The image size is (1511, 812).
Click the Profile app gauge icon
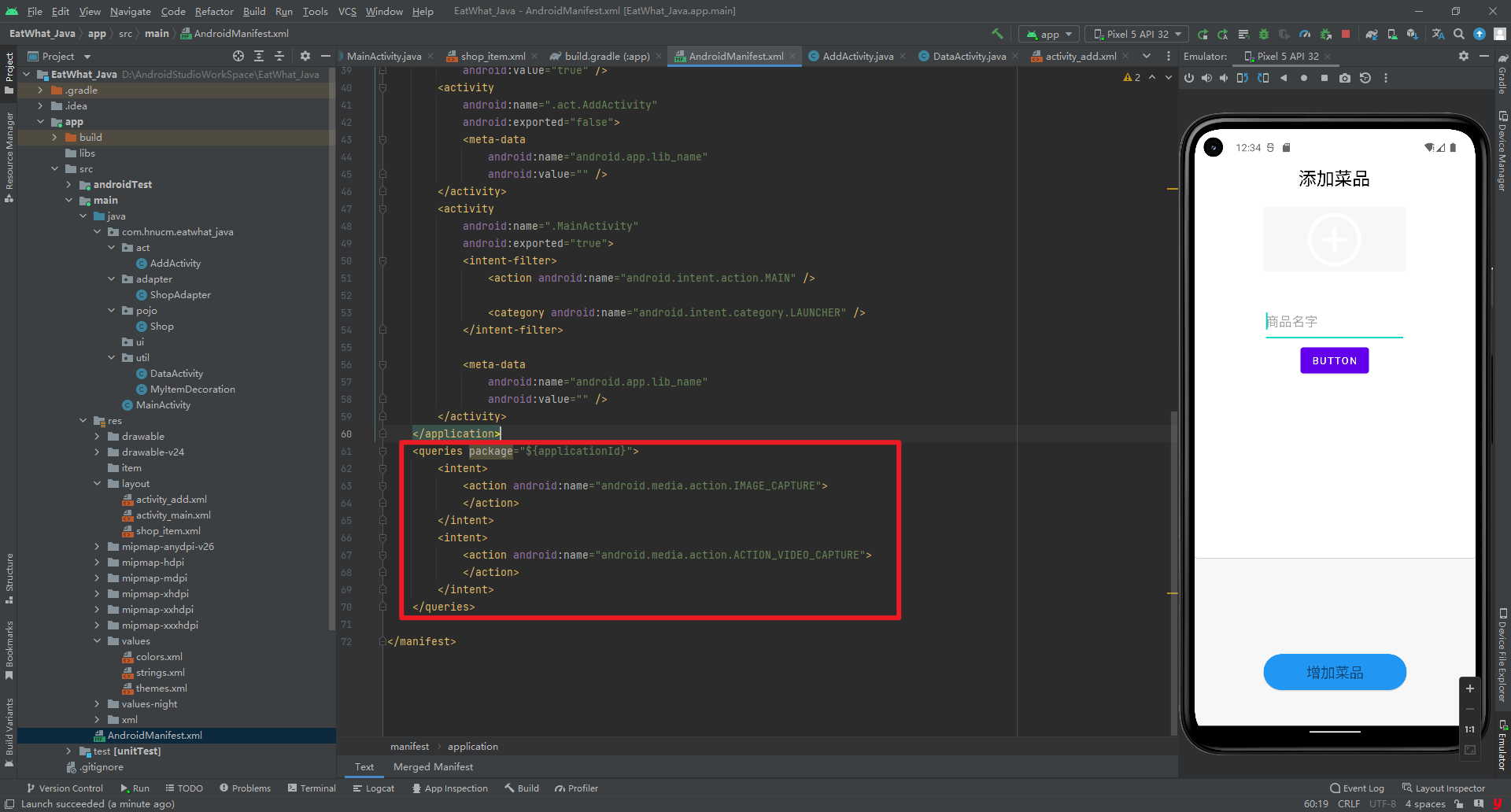coord(1305,34)
